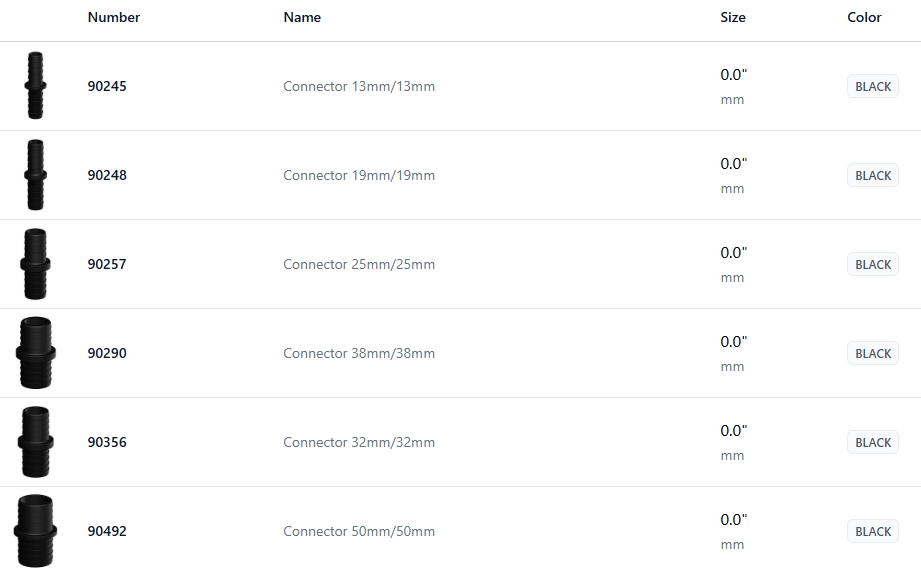Click the 90245 connector product image
Screen dimensions: 921x574
[x=35, y=86]
